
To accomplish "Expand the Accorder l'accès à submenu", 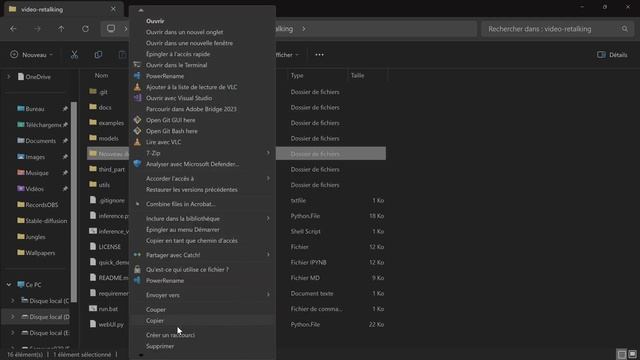I will click(268, 178).
